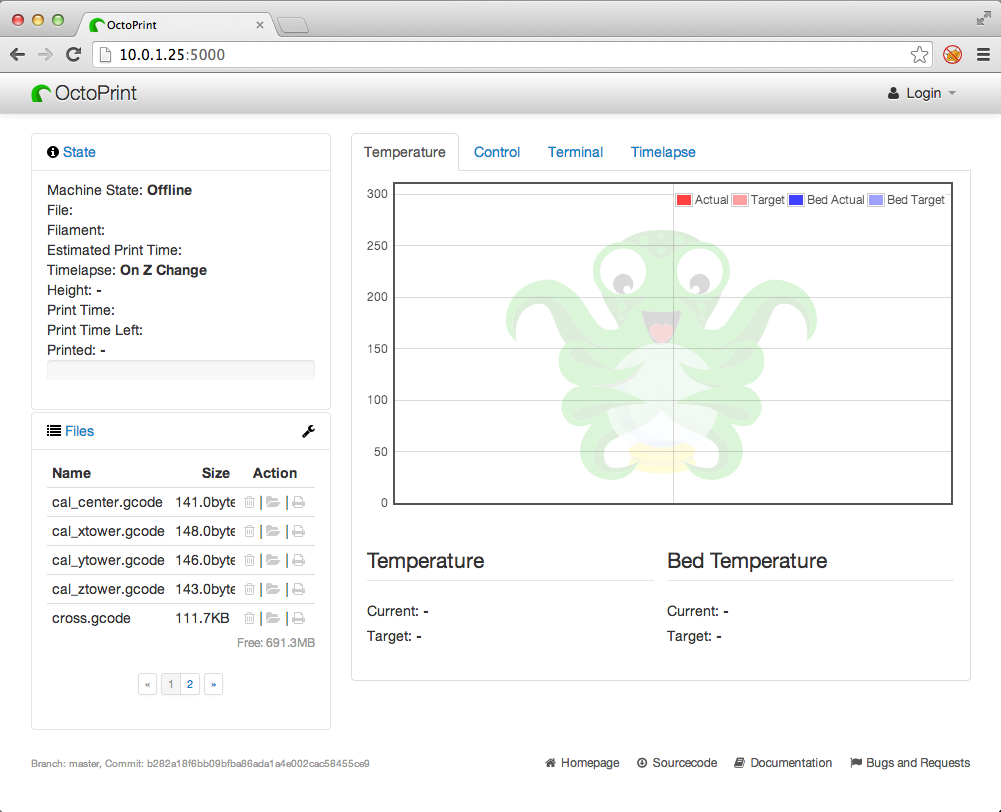1001x812 pixels.
Task: Print cal_ztower.gcode using printer icon
Action: click(x=298, y=589)
